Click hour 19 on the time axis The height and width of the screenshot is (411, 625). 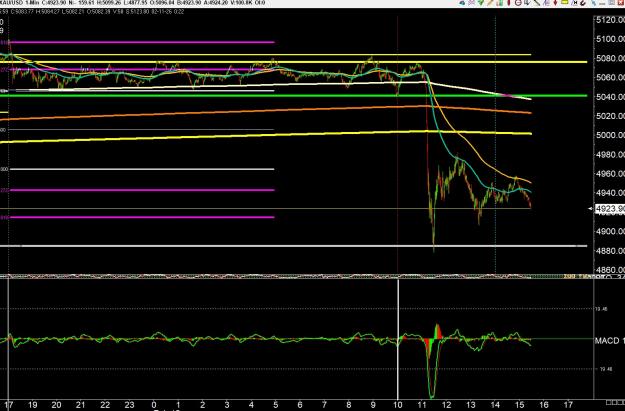tap(32, 405)
